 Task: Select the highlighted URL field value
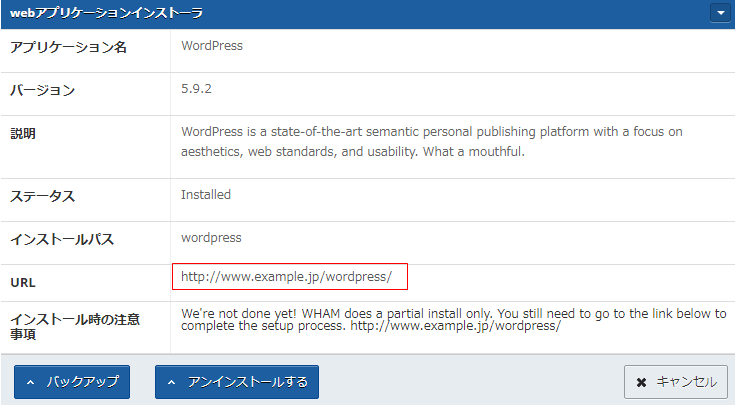pyautogui.click(x=287, y=276)
